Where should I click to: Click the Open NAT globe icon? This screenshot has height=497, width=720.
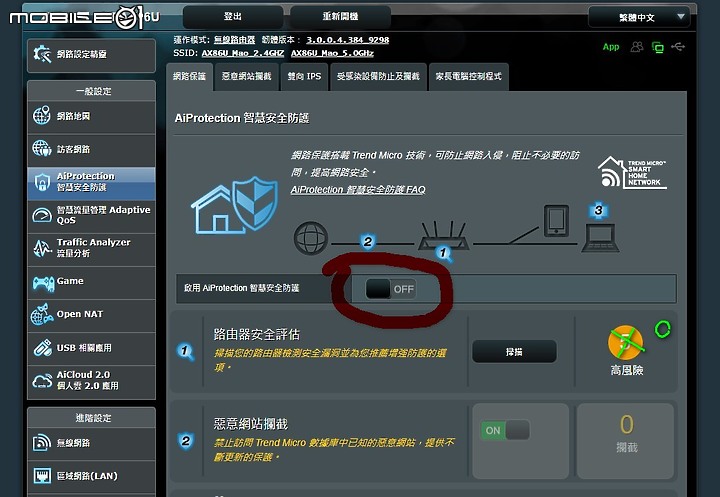click(42, 315)
